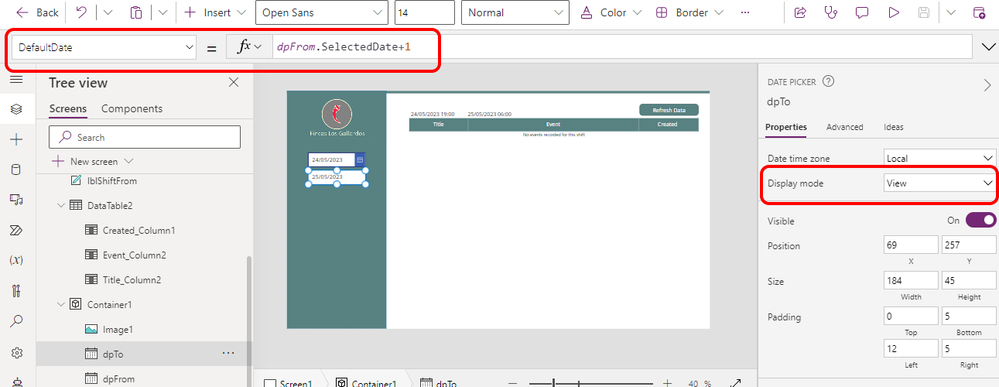Open the Data cylinder icon
The height and width of the screenshot is (387, 999).
(x=17, y=170)
